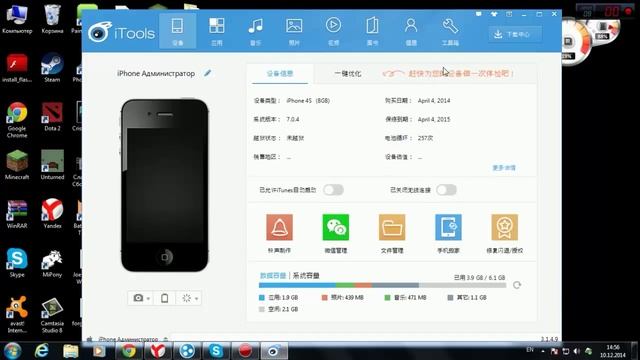Open Google Chrome from the taskbar
640x360 pixels.
[129, 351]
